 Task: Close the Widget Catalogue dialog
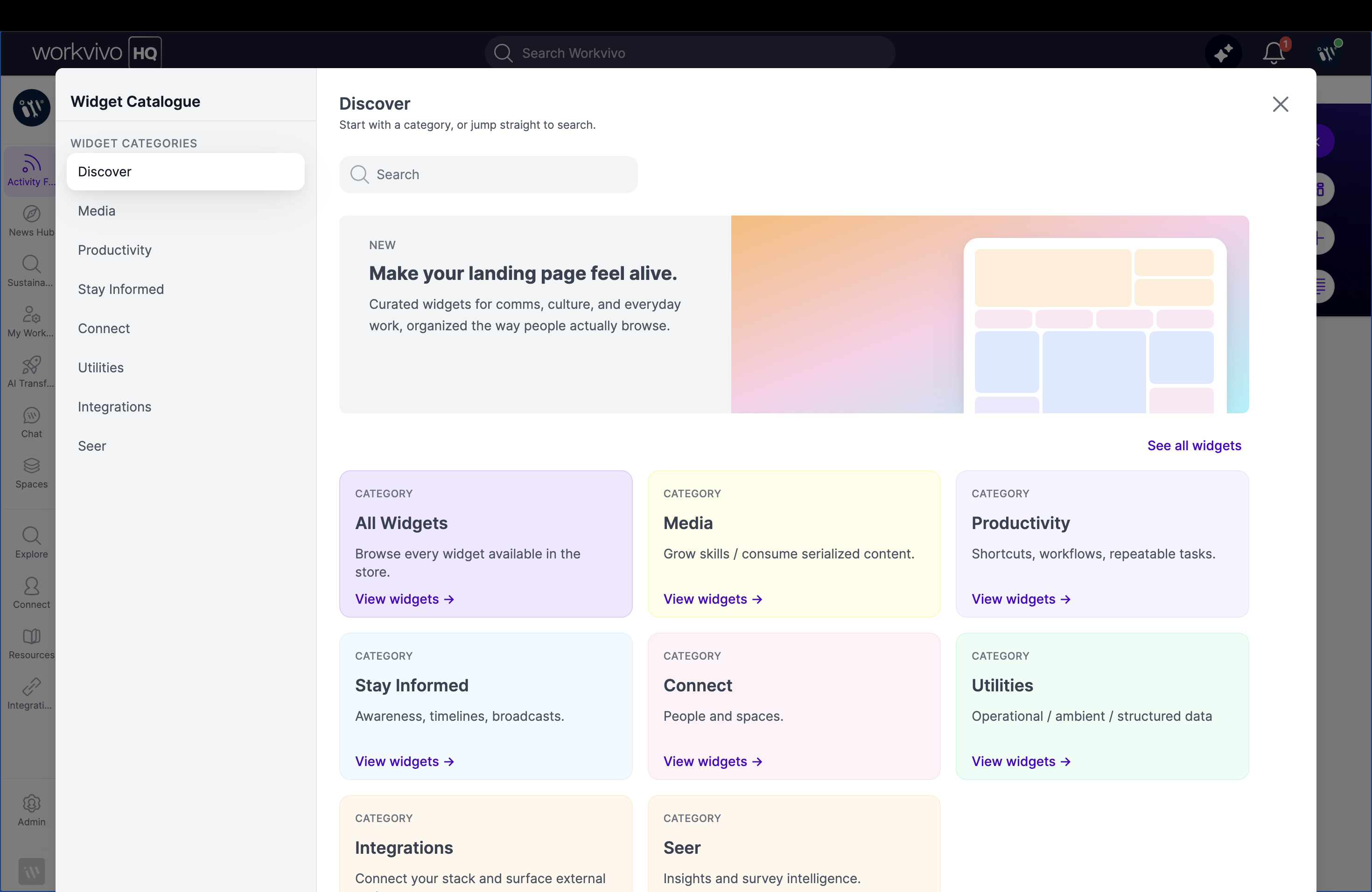point(1281,105)
